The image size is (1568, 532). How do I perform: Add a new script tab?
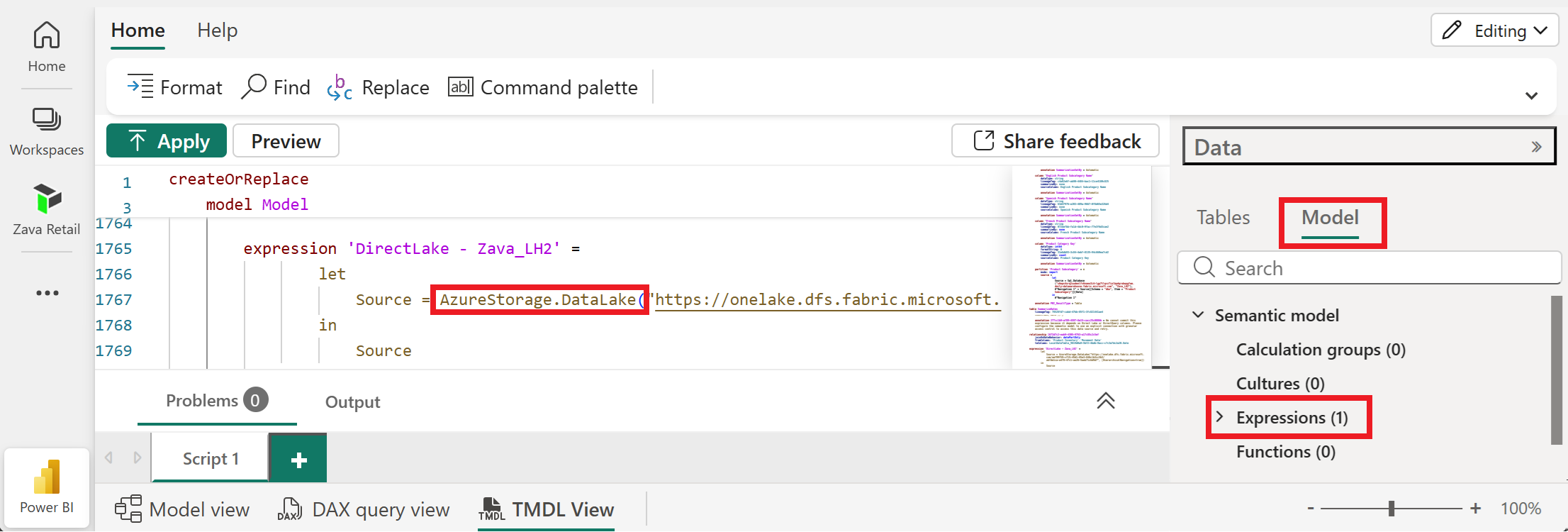(x=298, y=459)
